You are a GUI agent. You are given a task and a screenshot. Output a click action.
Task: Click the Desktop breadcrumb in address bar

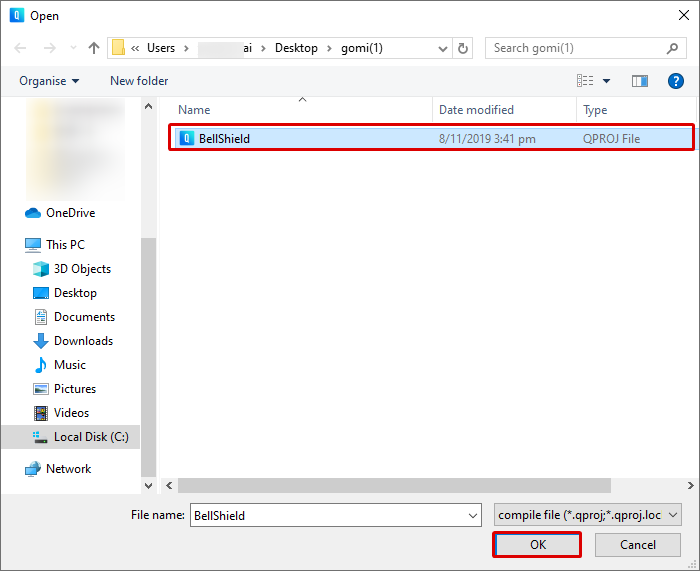coord(296,48)
